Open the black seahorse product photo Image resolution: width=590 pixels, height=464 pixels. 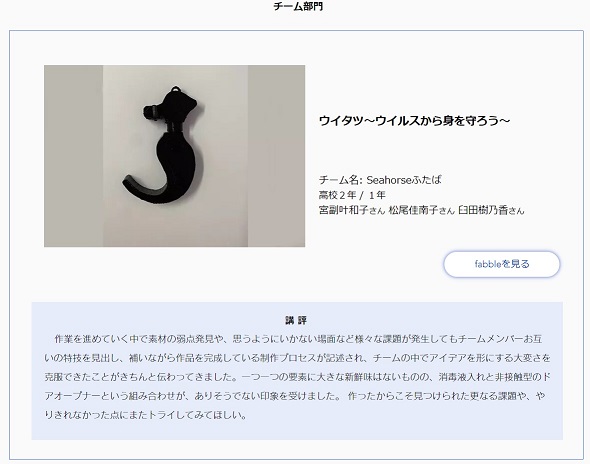click(x=175, y=156)
